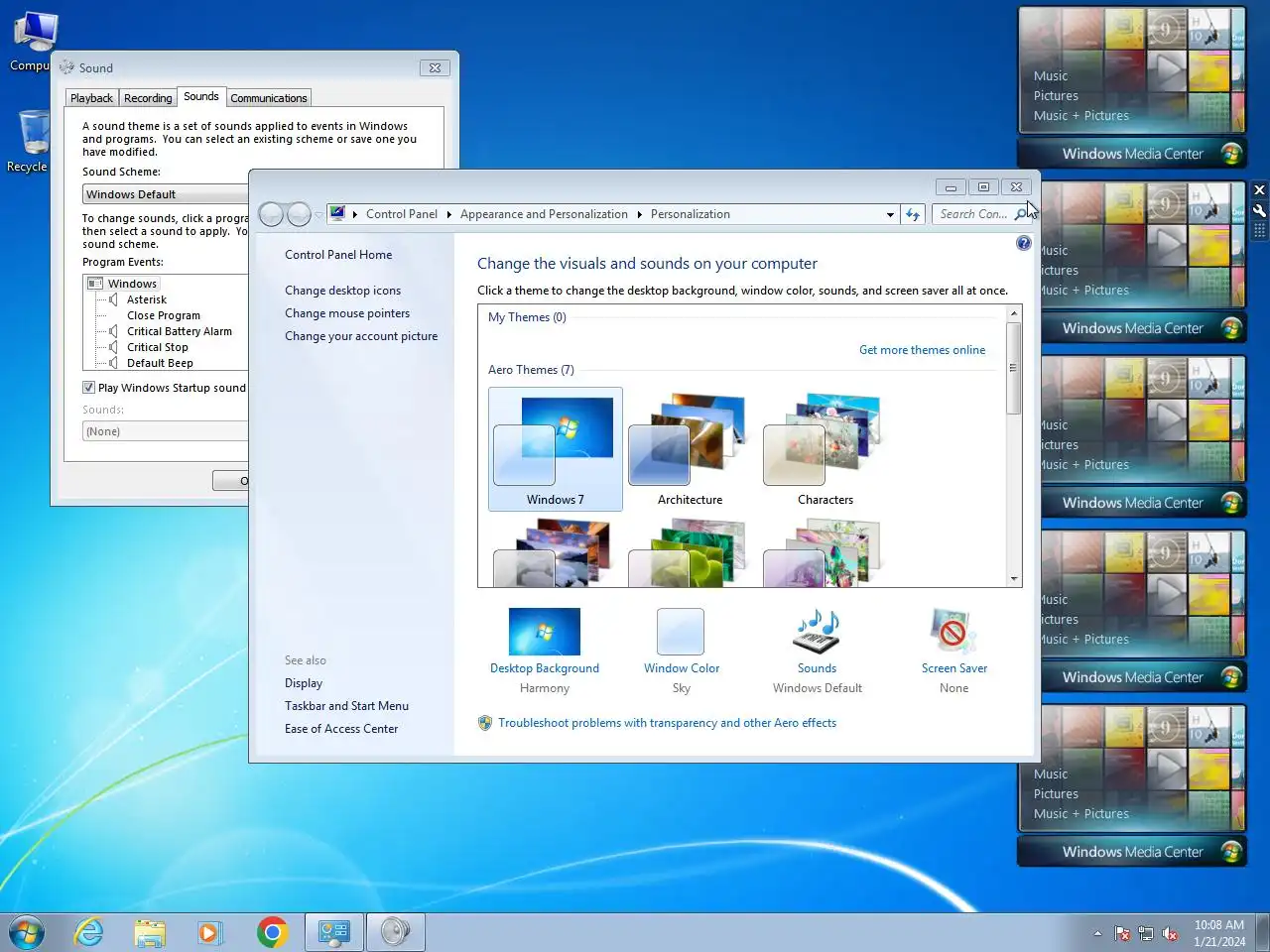The height and width of the screenshot is (952, 1270).
Task: Click the volume muted tray icon
Action: point(1170,933)
